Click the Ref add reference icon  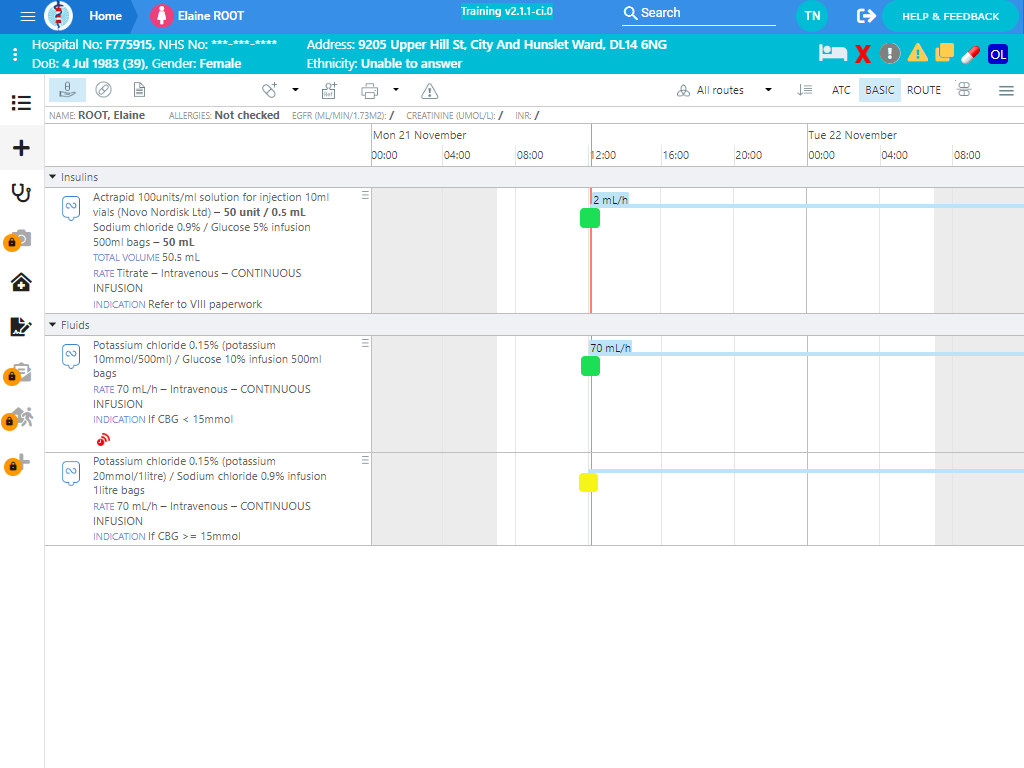[329, 91]
